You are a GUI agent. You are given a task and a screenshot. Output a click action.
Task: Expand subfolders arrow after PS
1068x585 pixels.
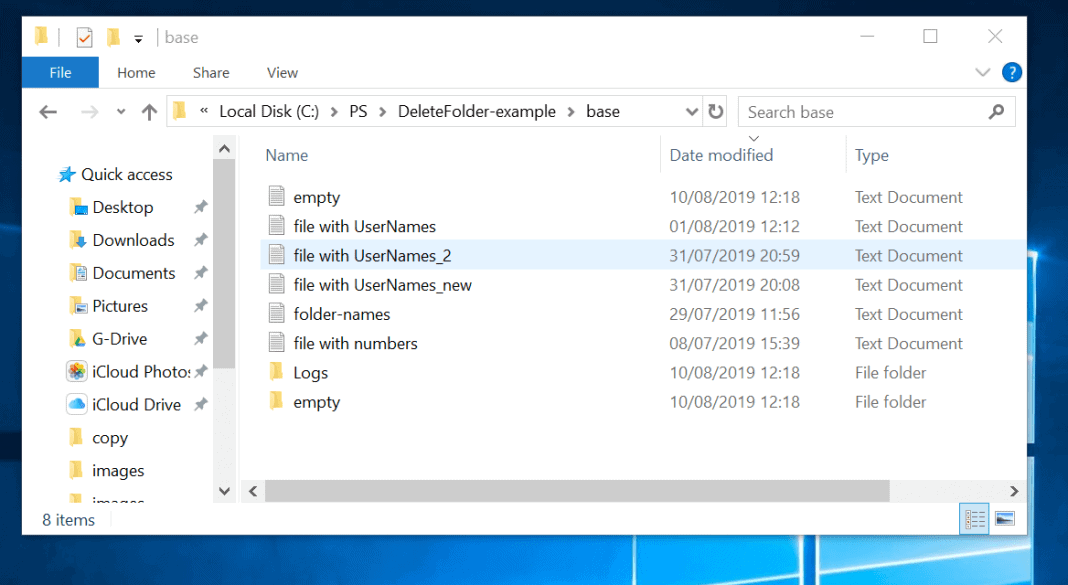pyautogui.click(x=383, y=112)
